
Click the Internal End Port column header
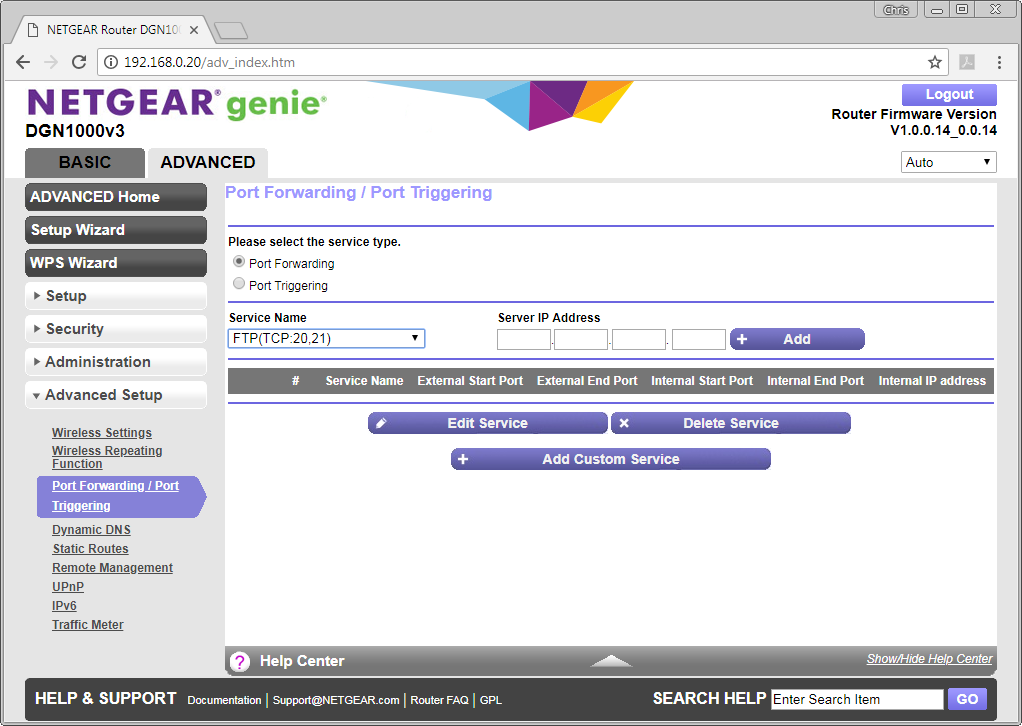point(815,381)
